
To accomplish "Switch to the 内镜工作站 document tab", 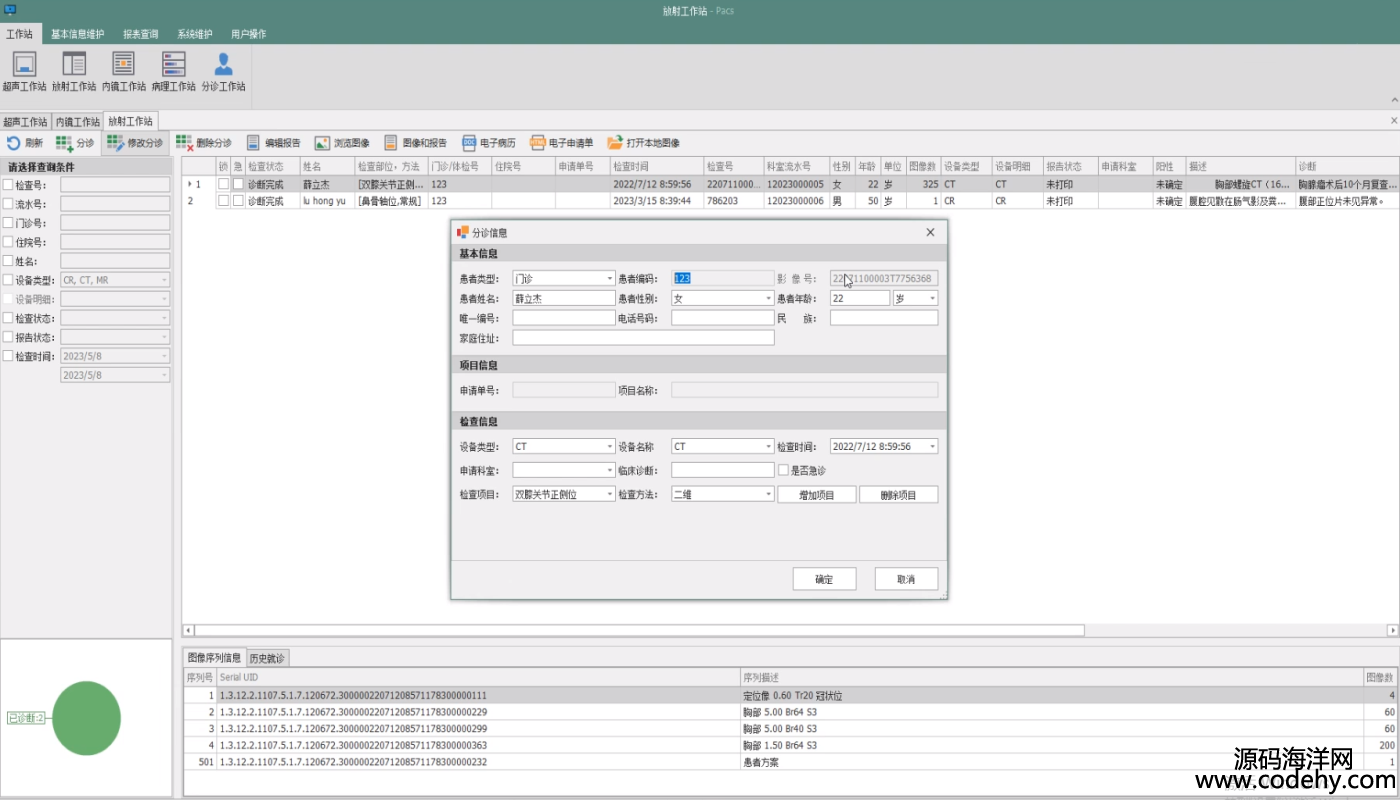I will coord(77,121).
